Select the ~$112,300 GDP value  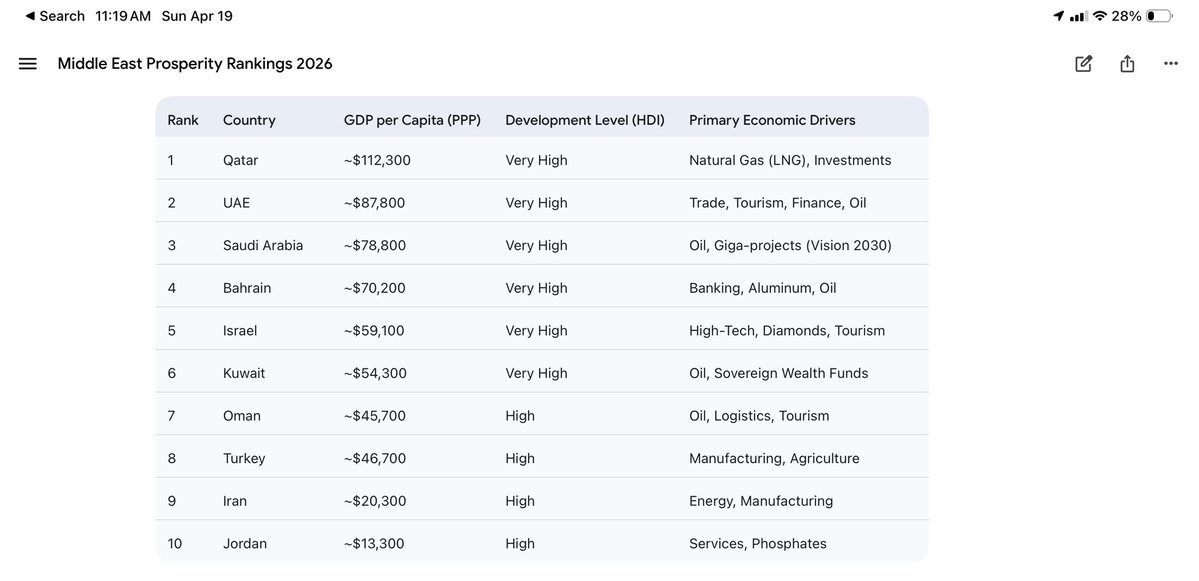pyautogui.click(x=378, y=161)
